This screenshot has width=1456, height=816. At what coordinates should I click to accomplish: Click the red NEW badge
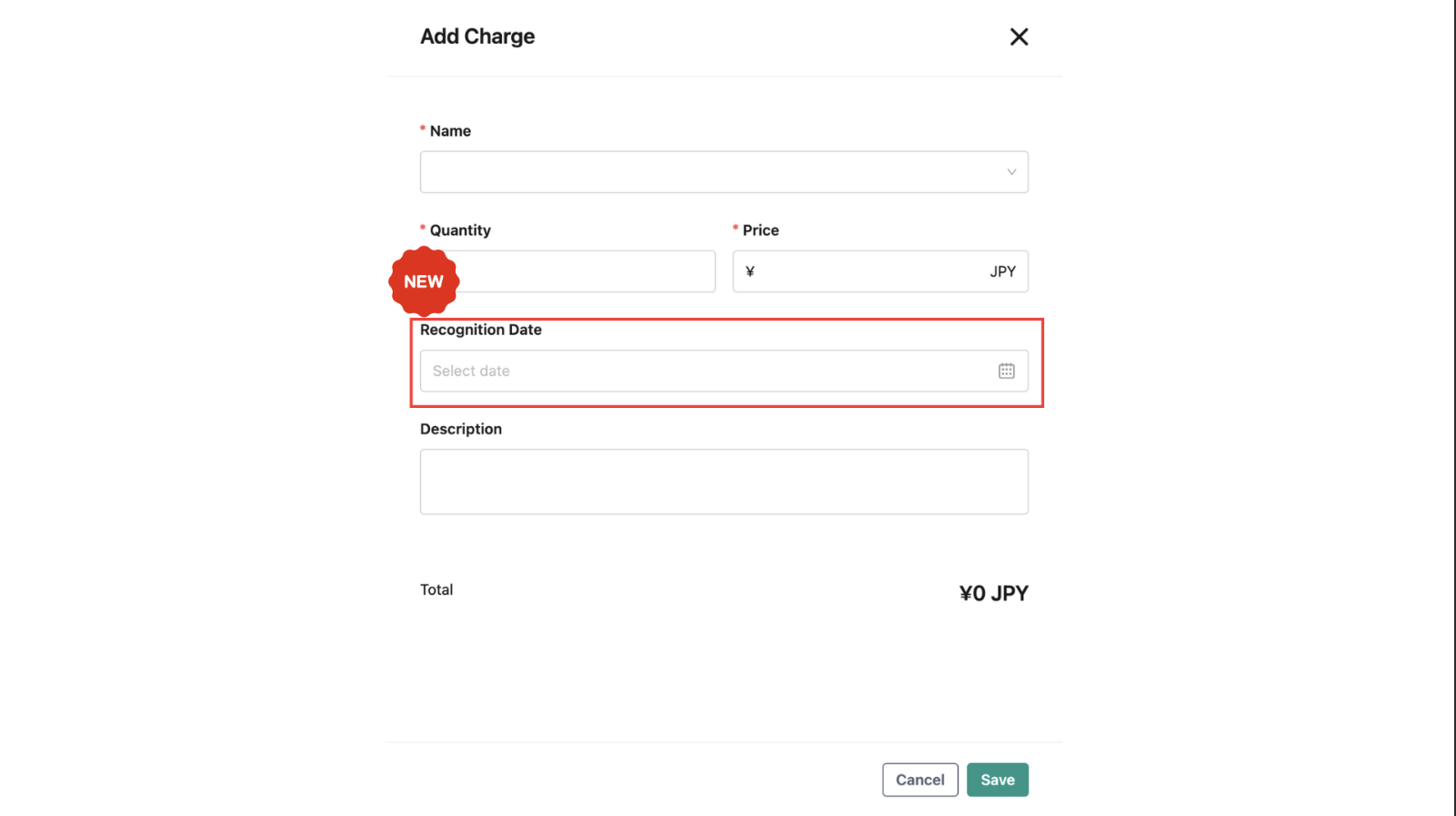423,280
